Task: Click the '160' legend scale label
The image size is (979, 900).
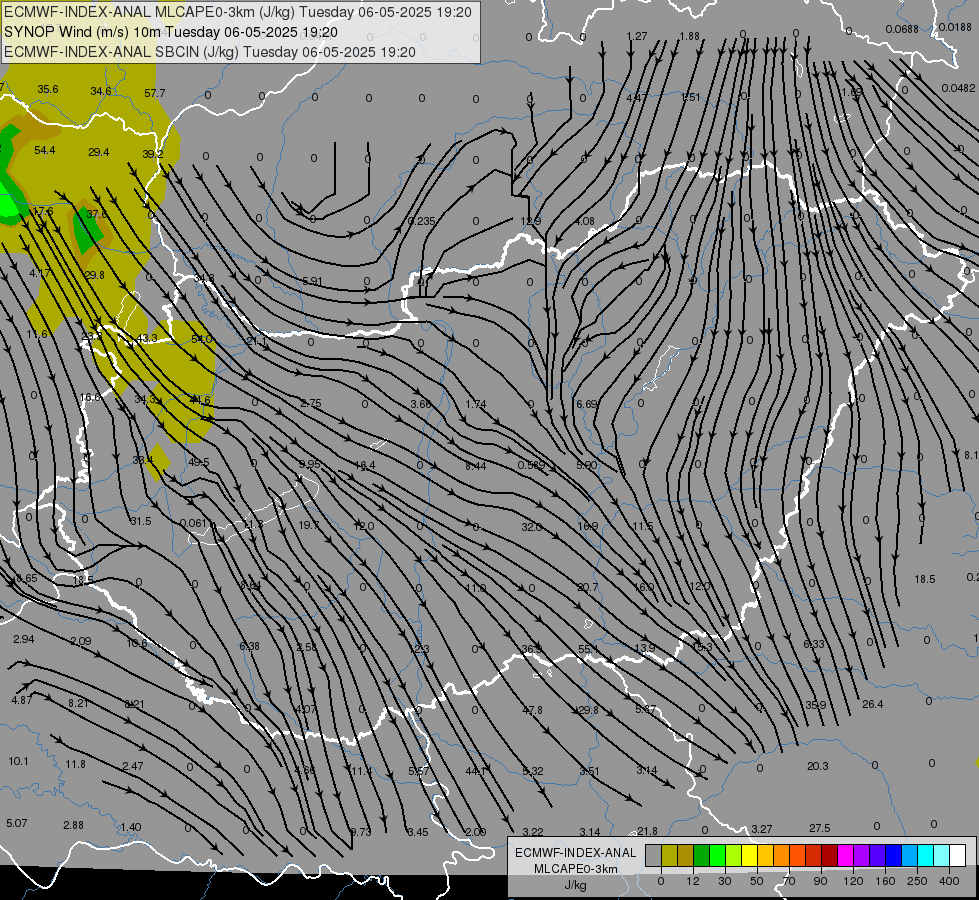Action: tap(885, 881)
